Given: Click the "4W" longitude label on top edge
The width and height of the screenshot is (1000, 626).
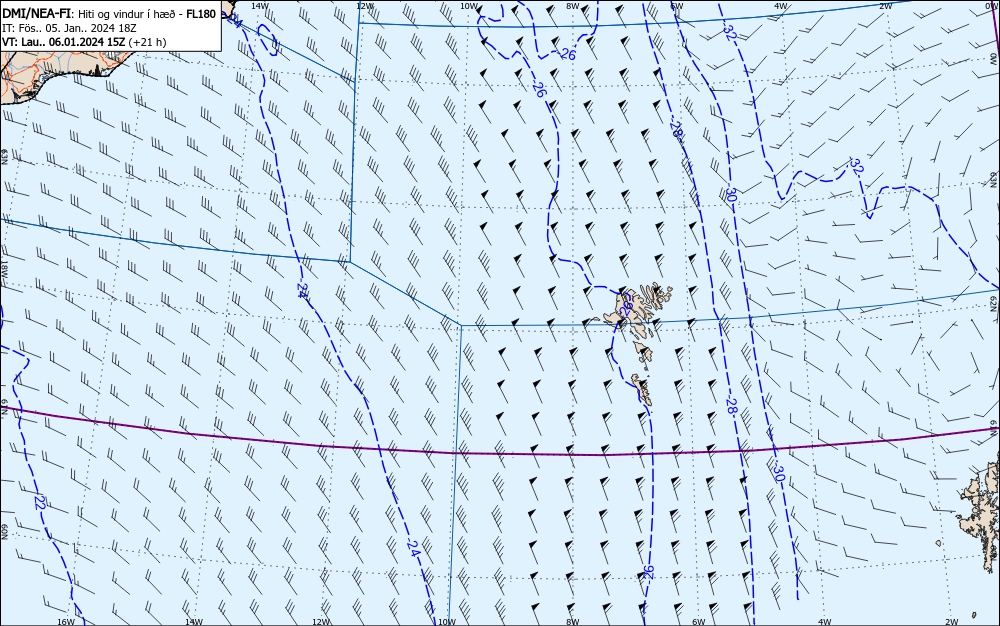Looking at the screenshot, I should pos(780,6).
